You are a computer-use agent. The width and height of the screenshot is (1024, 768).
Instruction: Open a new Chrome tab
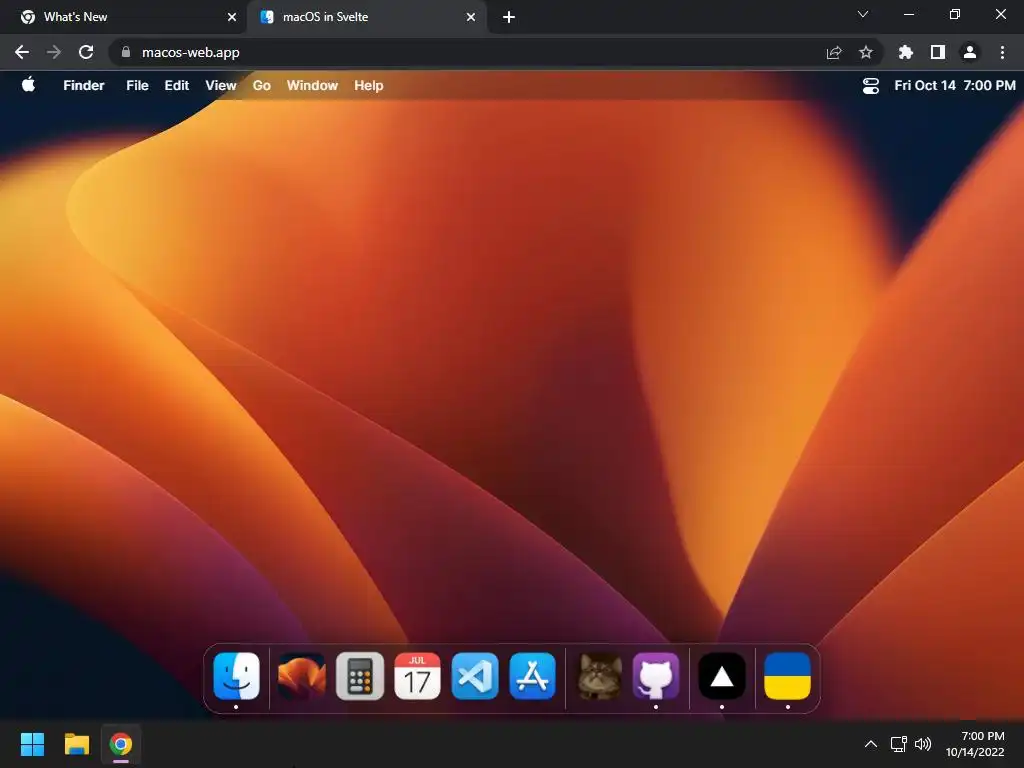pyautogui.click(x=509, y=17)
